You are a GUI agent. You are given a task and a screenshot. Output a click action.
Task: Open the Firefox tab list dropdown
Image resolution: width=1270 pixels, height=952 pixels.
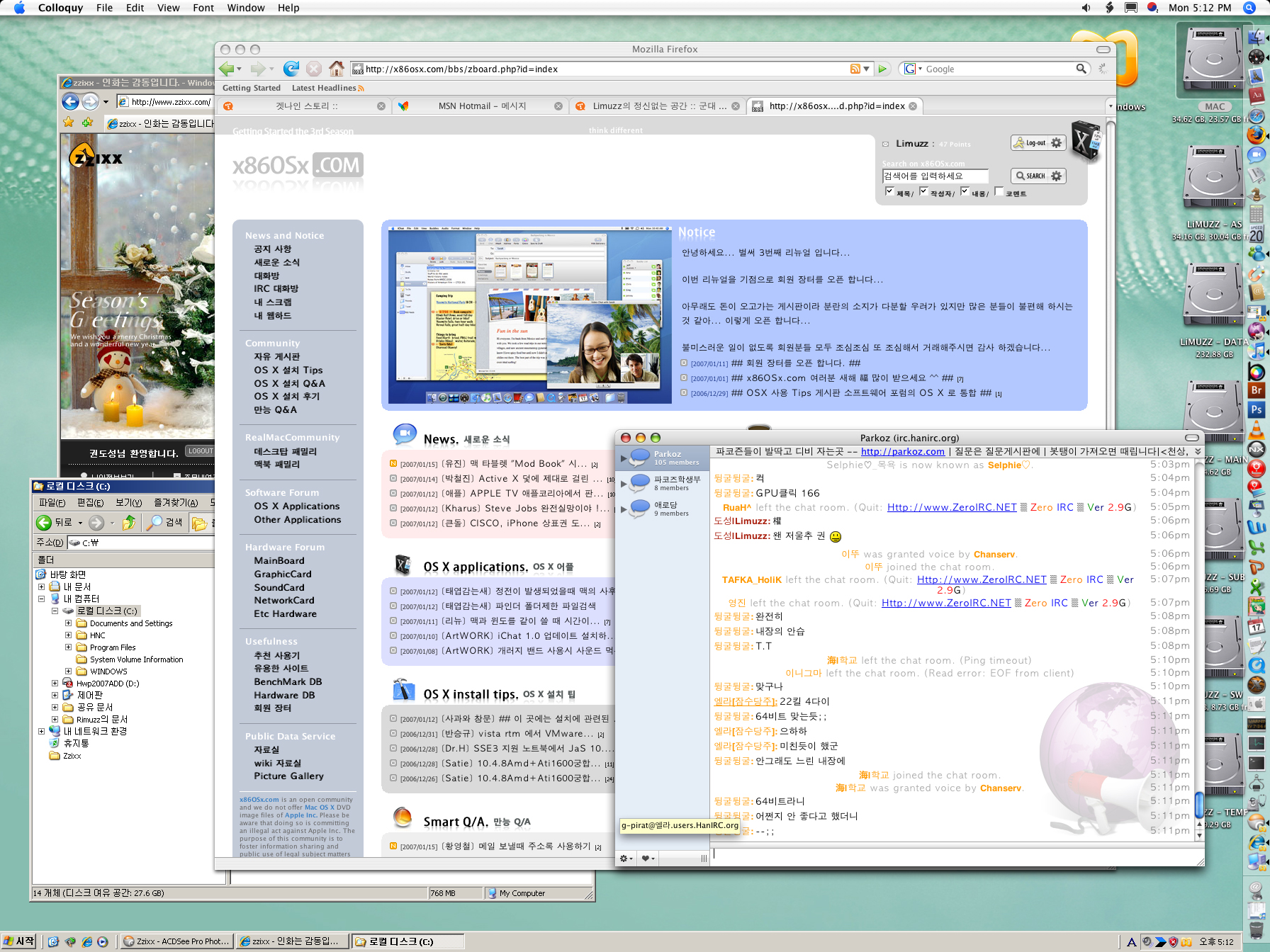coord(1110,106)
